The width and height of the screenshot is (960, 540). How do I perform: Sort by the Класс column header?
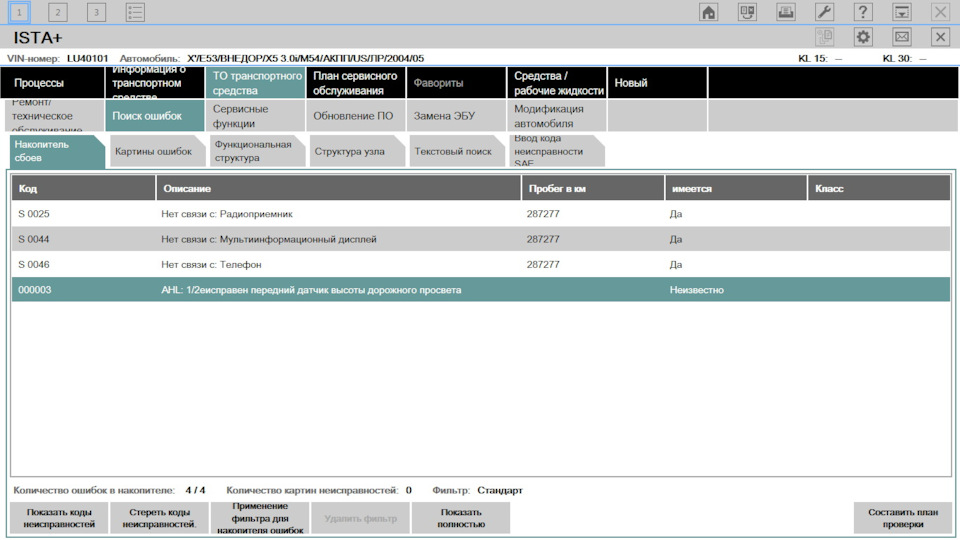879,189
